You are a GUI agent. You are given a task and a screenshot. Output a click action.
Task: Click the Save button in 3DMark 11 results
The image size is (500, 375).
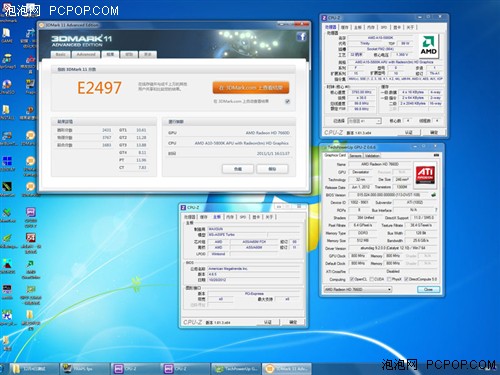coord(272,169)
